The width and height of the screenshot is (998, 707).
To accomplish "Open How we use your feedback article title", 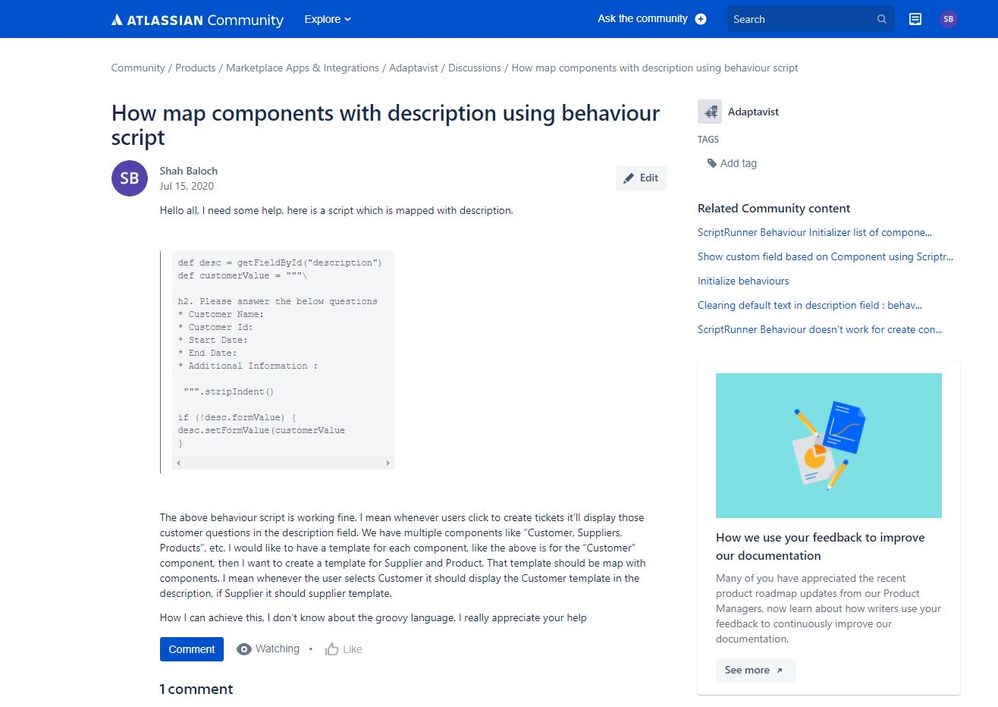I will (820, 547).
